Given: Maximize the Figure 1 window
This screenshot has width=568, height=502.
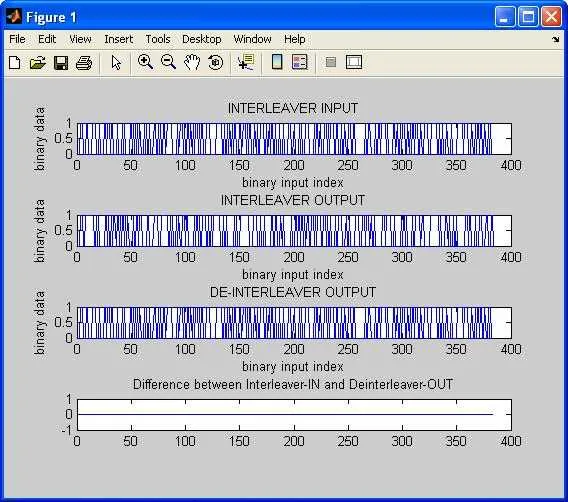Looking at the screenshot, I should point(528,17).
